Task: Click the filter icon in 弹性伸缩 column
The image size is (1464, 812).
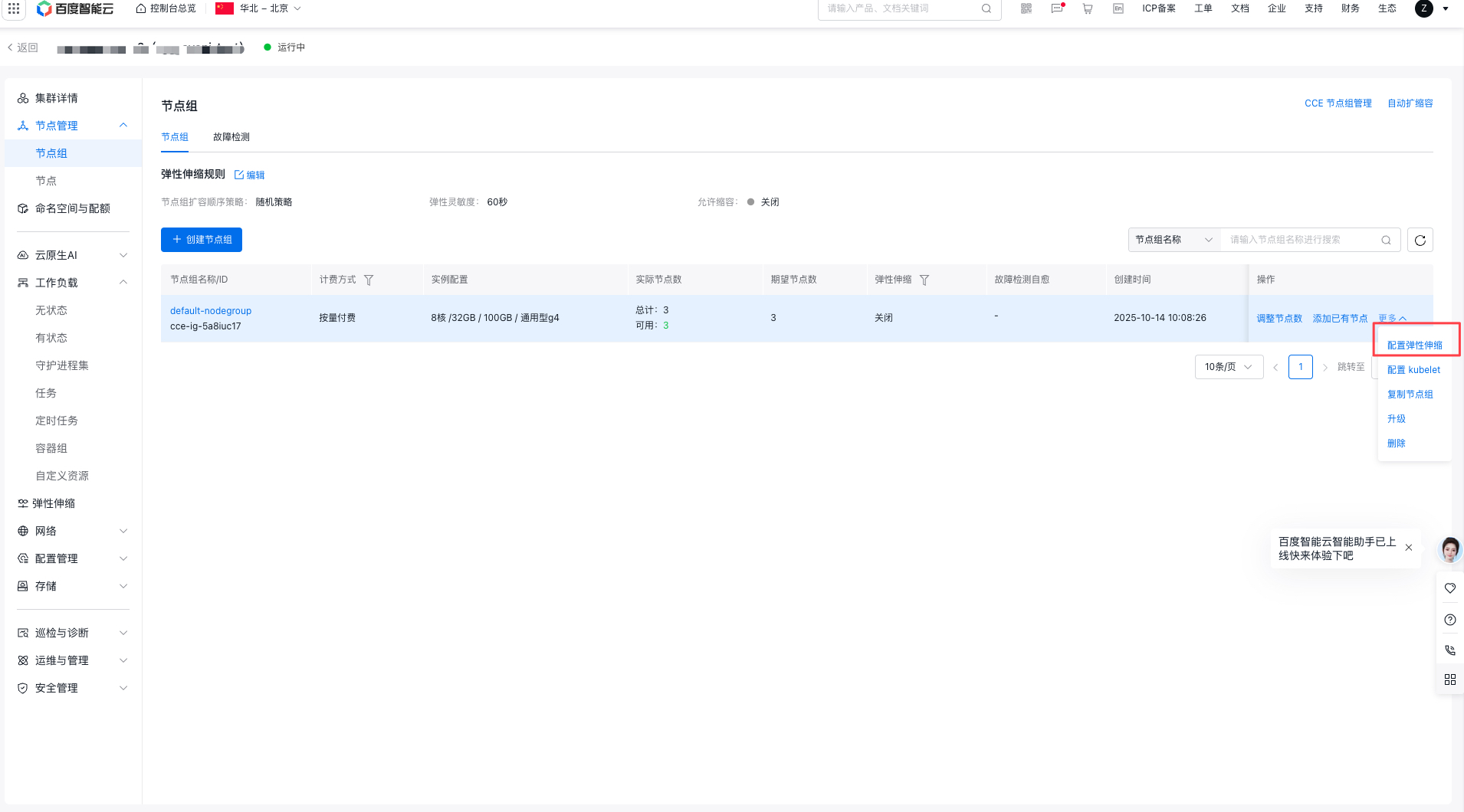Action: pos(924,280)
